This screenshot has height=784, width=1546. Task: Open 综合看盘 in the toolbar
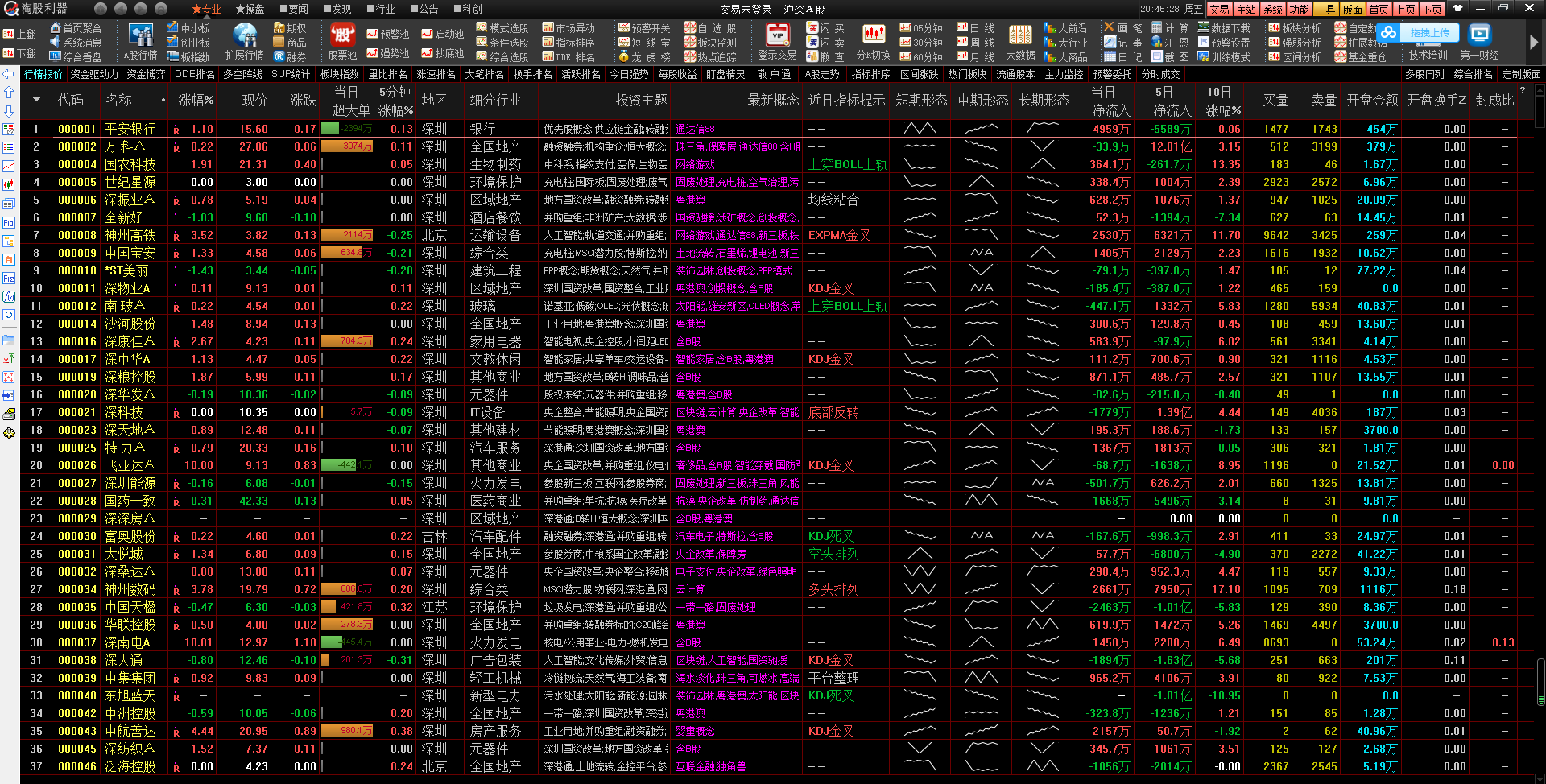pos(76,57)
